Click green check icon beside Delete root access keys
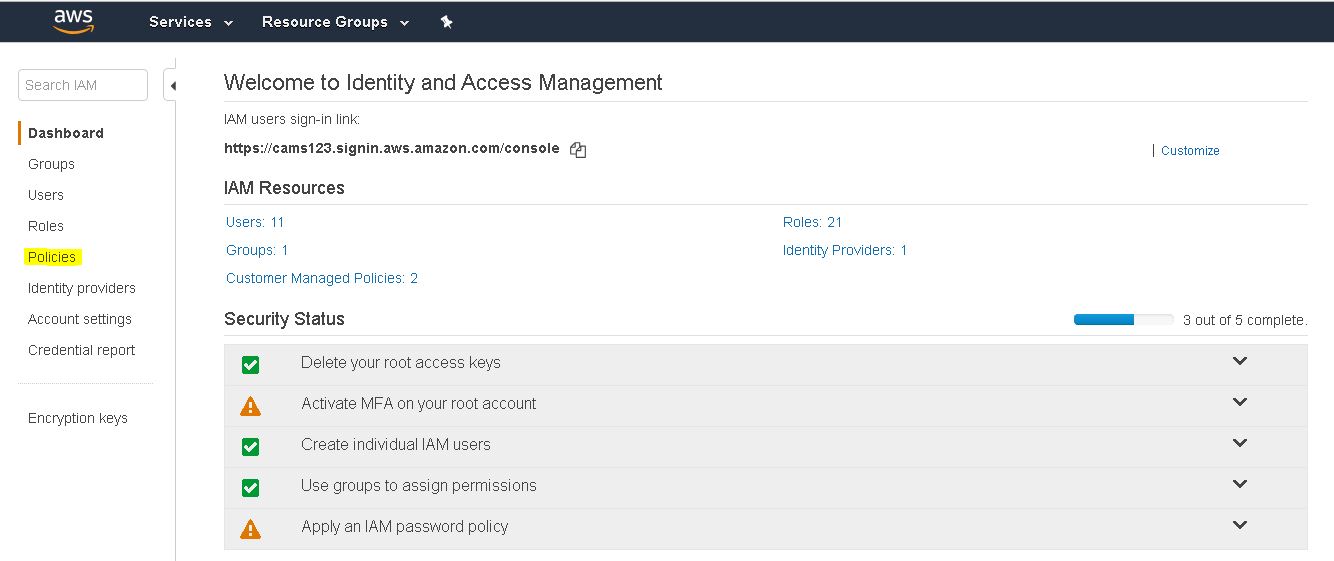 click(x=250, y=365)
